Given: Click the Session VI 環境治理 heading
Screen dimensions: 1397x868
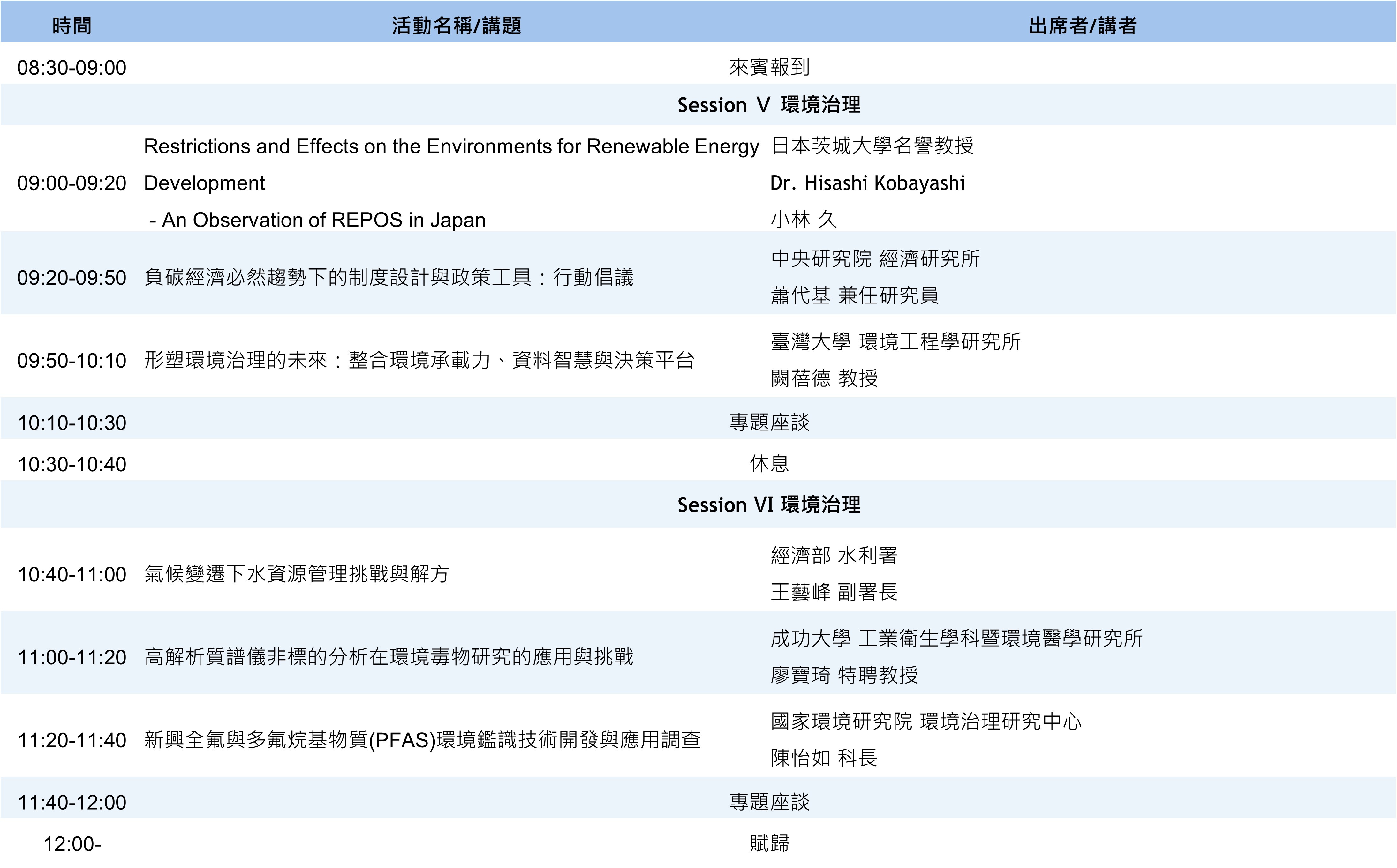Looking at the screenshot, I should pyautogui.click(x=768, y=505).
